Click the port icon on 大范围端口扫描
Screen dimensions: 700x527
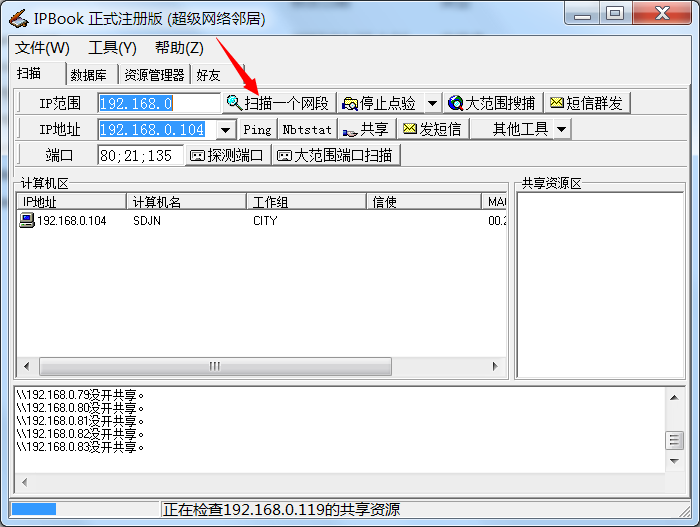[284, 155]
